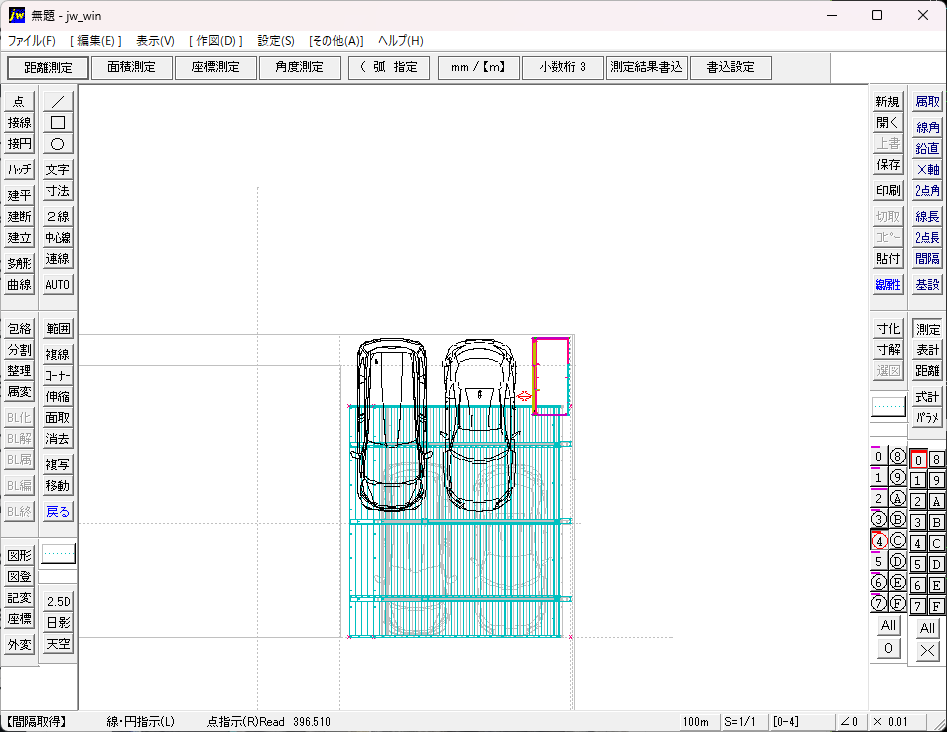
Task: Click All under the layer column
Action: (x=888, y=625)
